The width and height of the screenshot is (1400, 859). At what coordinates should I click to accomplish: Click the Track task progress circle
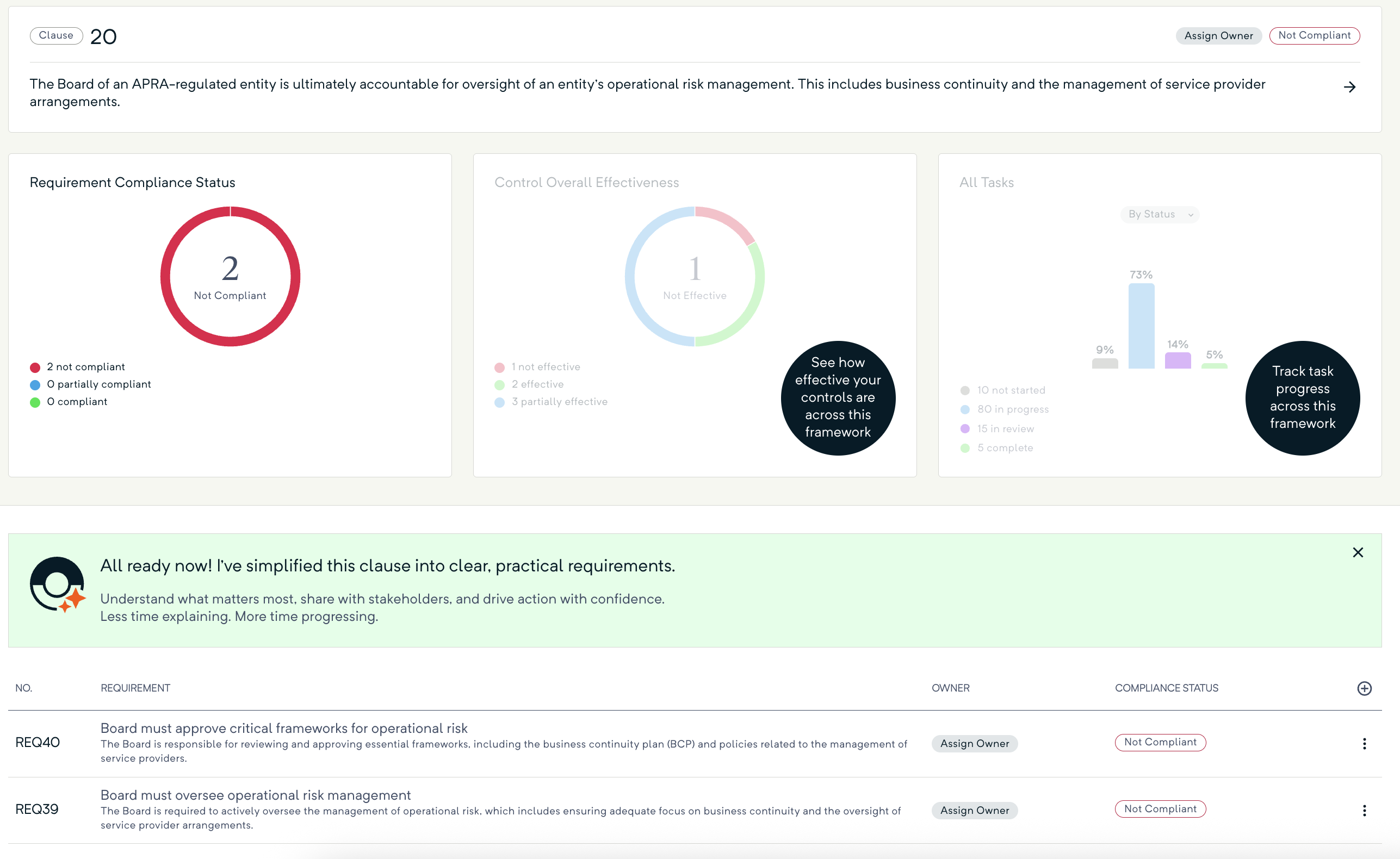click(x=1302, y=397)
